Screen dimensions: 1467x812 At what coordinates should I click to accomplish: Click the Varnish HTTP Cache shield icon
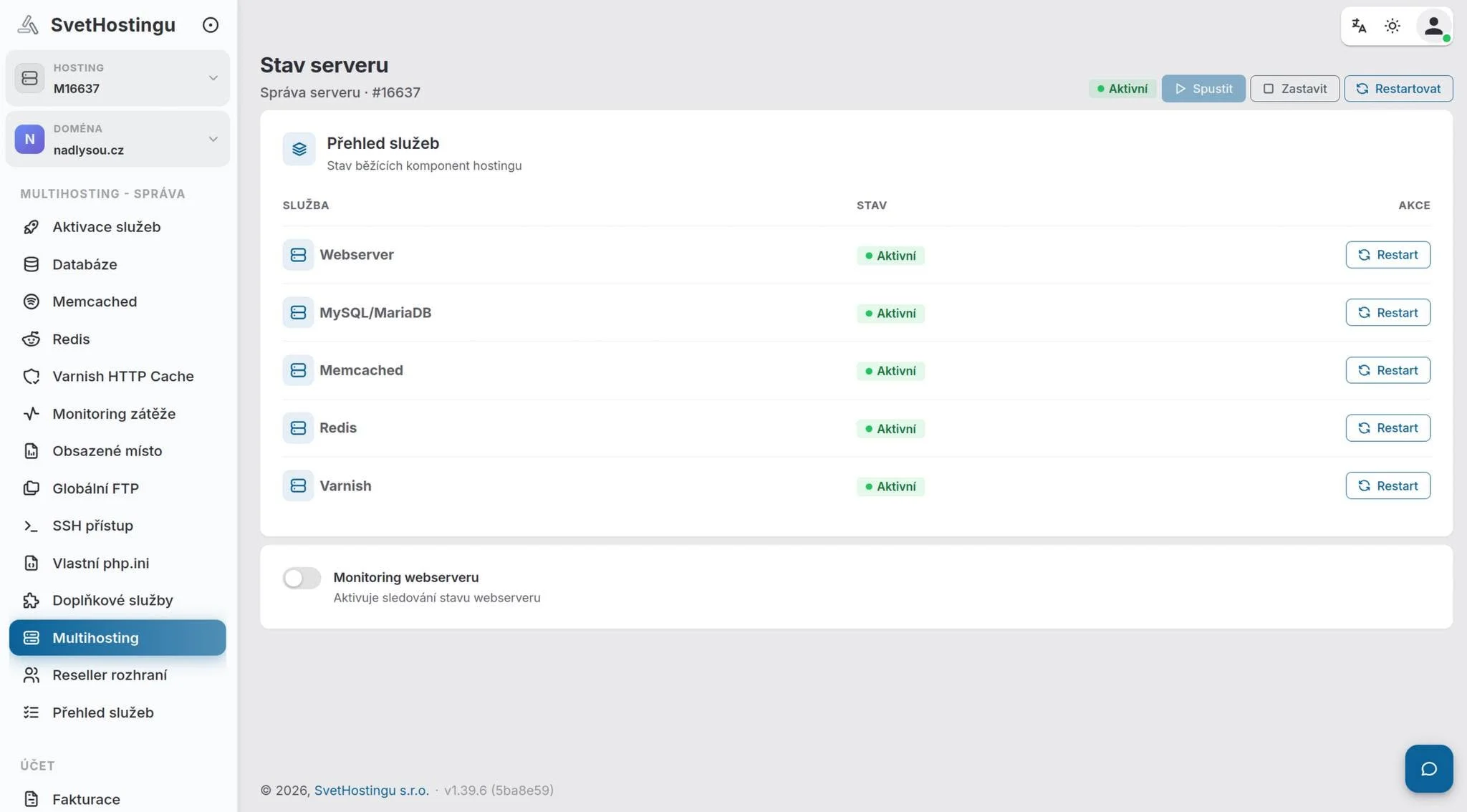pos(31,377)
